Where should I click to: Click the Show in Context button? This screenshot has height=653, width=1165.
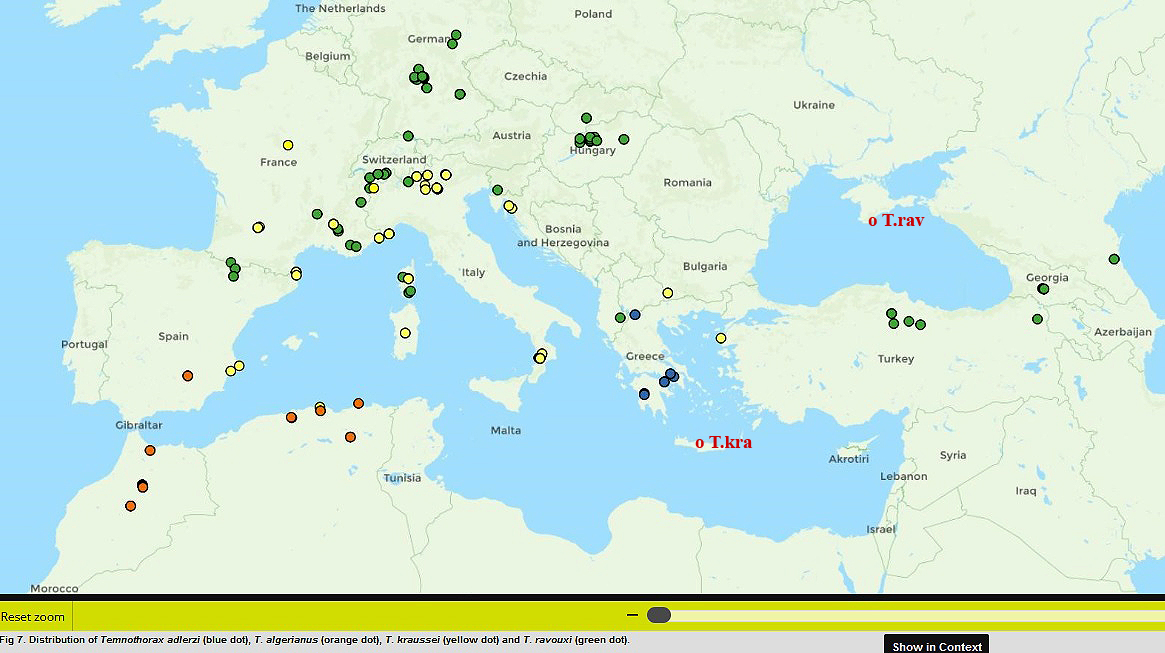point(937,646)
